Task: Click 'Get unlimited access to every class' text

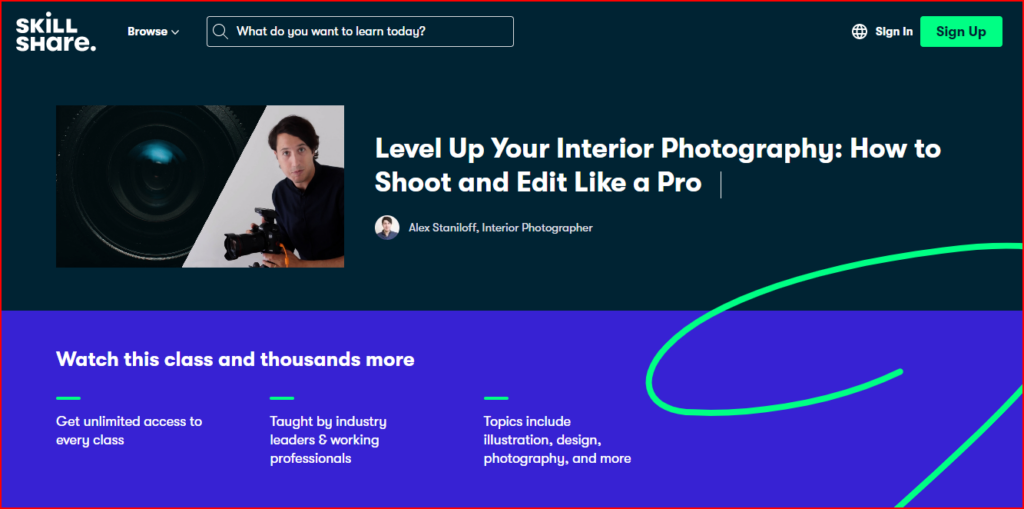Action: click(x=129, y=431)
